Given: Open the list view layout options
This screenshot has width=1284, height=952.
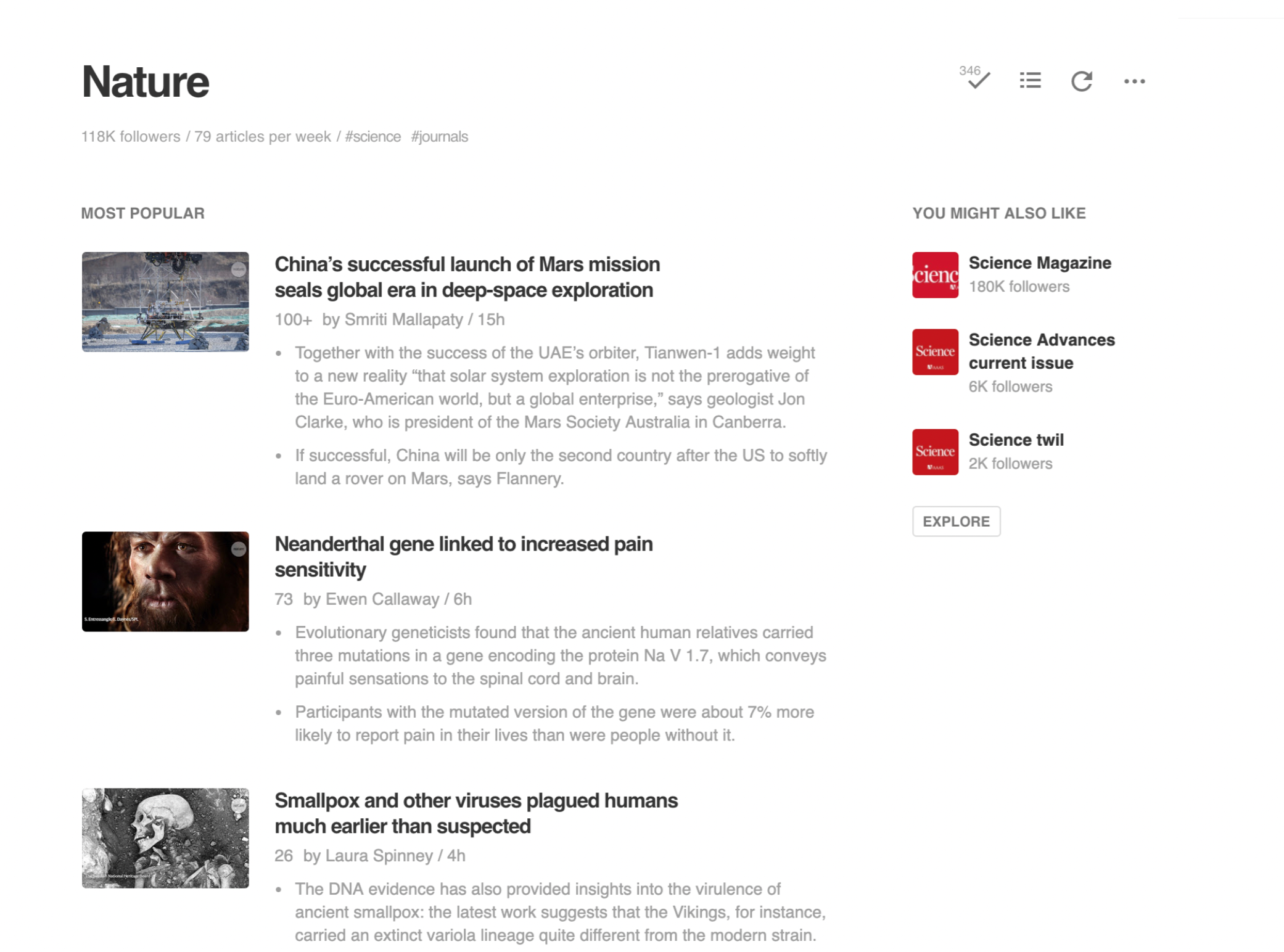Looking at the screenshot, I should pos(1030,81).
